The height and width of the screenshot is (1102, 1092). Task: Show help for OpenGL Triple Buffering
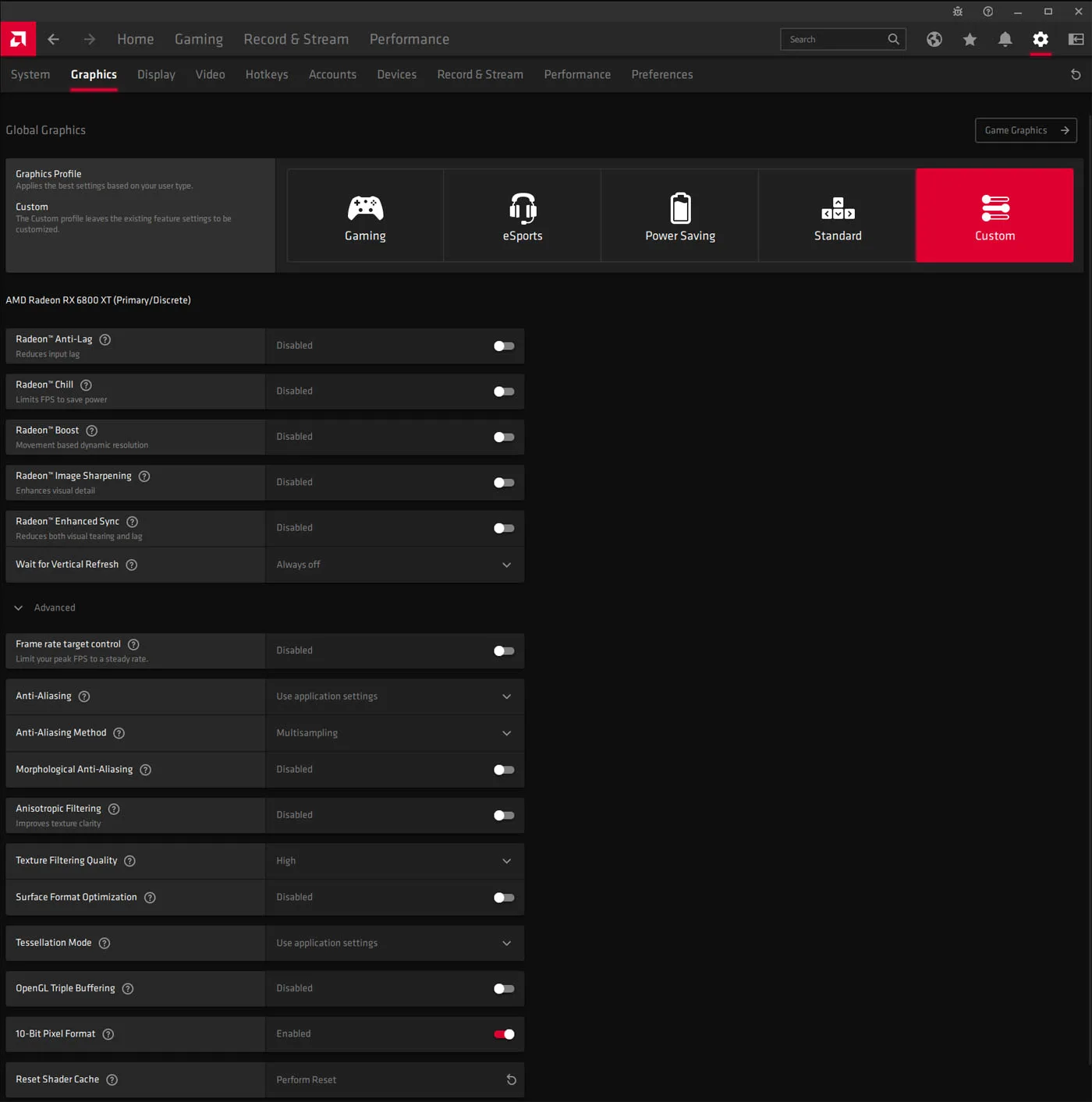128,988
